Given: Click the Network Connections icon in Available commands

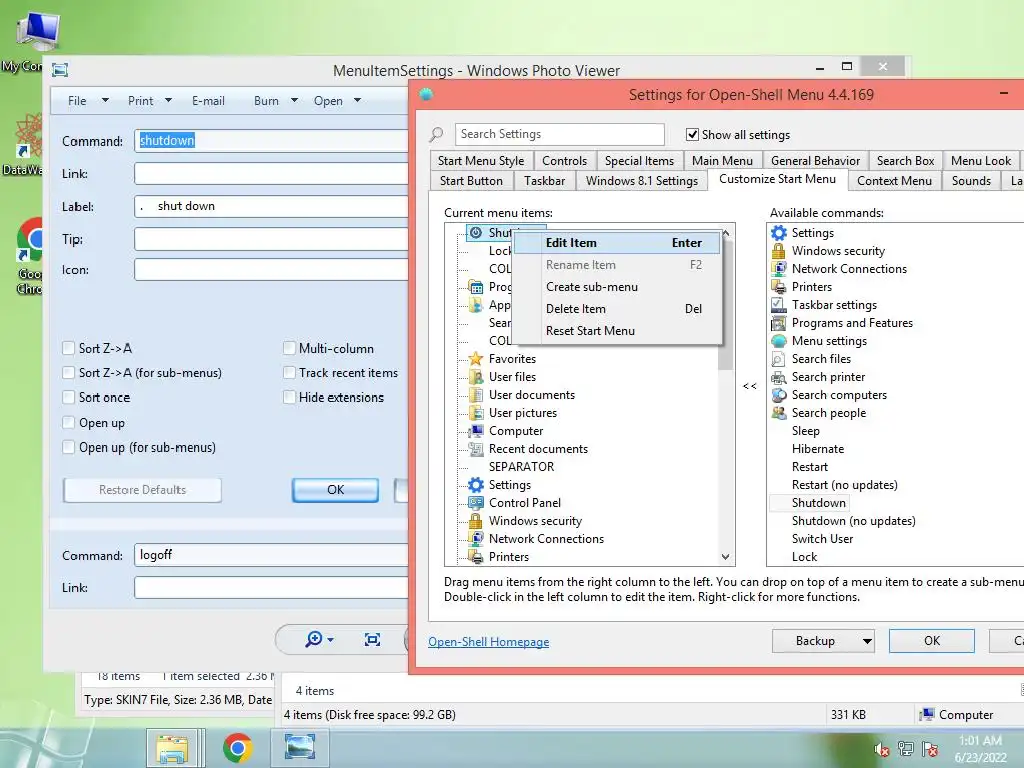Looking at the screenshot, I should 778,268.
